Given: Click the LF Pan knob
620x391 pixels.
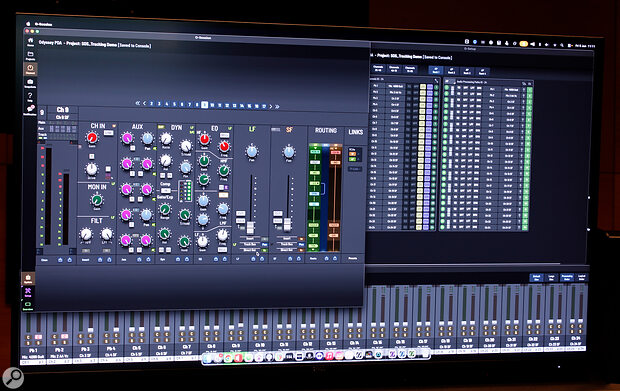Looking at the screenshot, I should pyautogui.click(x=252, y=151).
